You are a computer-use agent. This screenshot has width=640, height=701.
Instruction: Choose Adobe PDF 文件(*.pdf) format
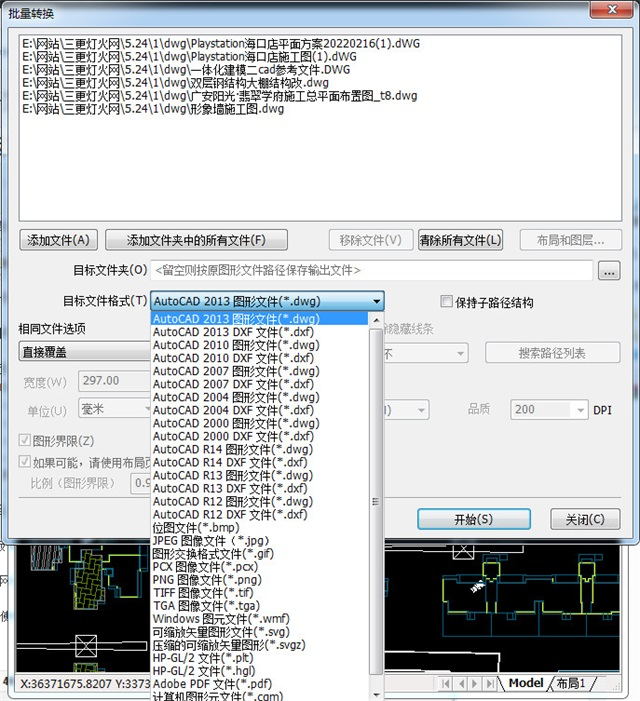tap(260, 683)
